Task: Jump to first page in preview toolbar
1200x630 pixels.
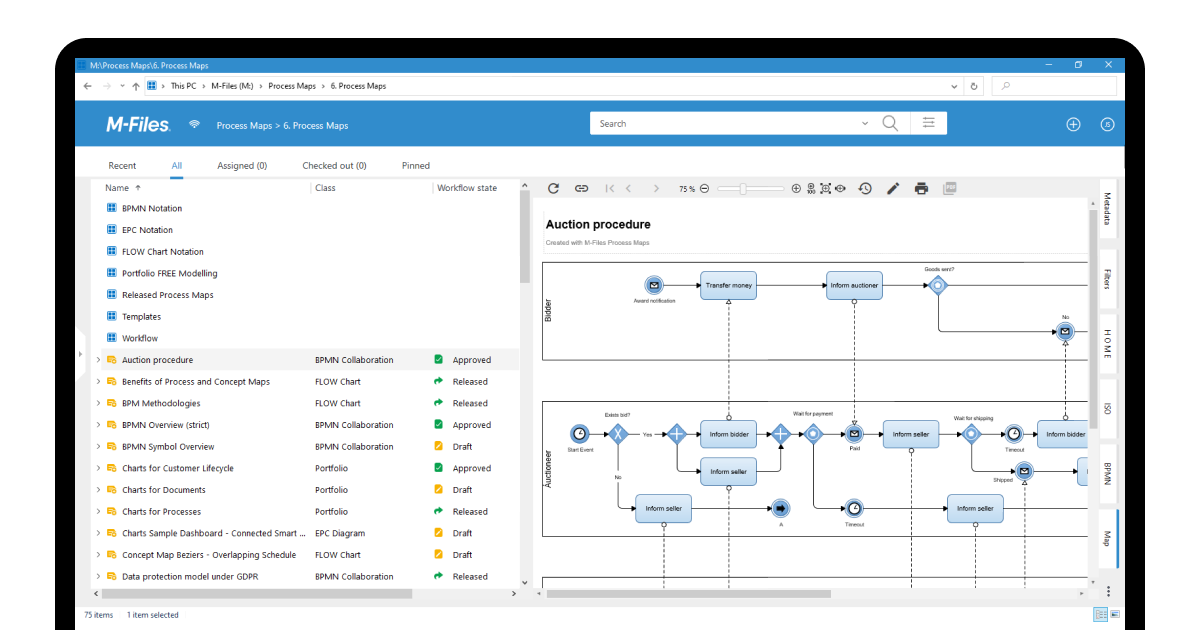Action: coord(610,188)
